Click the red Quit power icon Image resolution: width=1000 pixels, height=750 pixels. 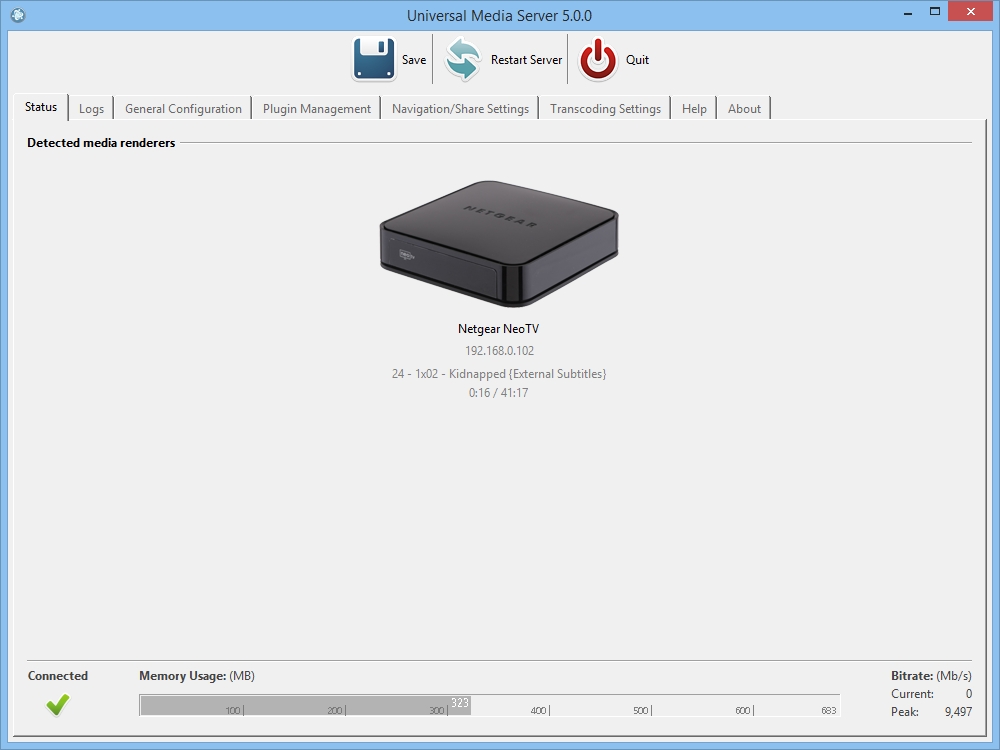(x=598, y=59)
